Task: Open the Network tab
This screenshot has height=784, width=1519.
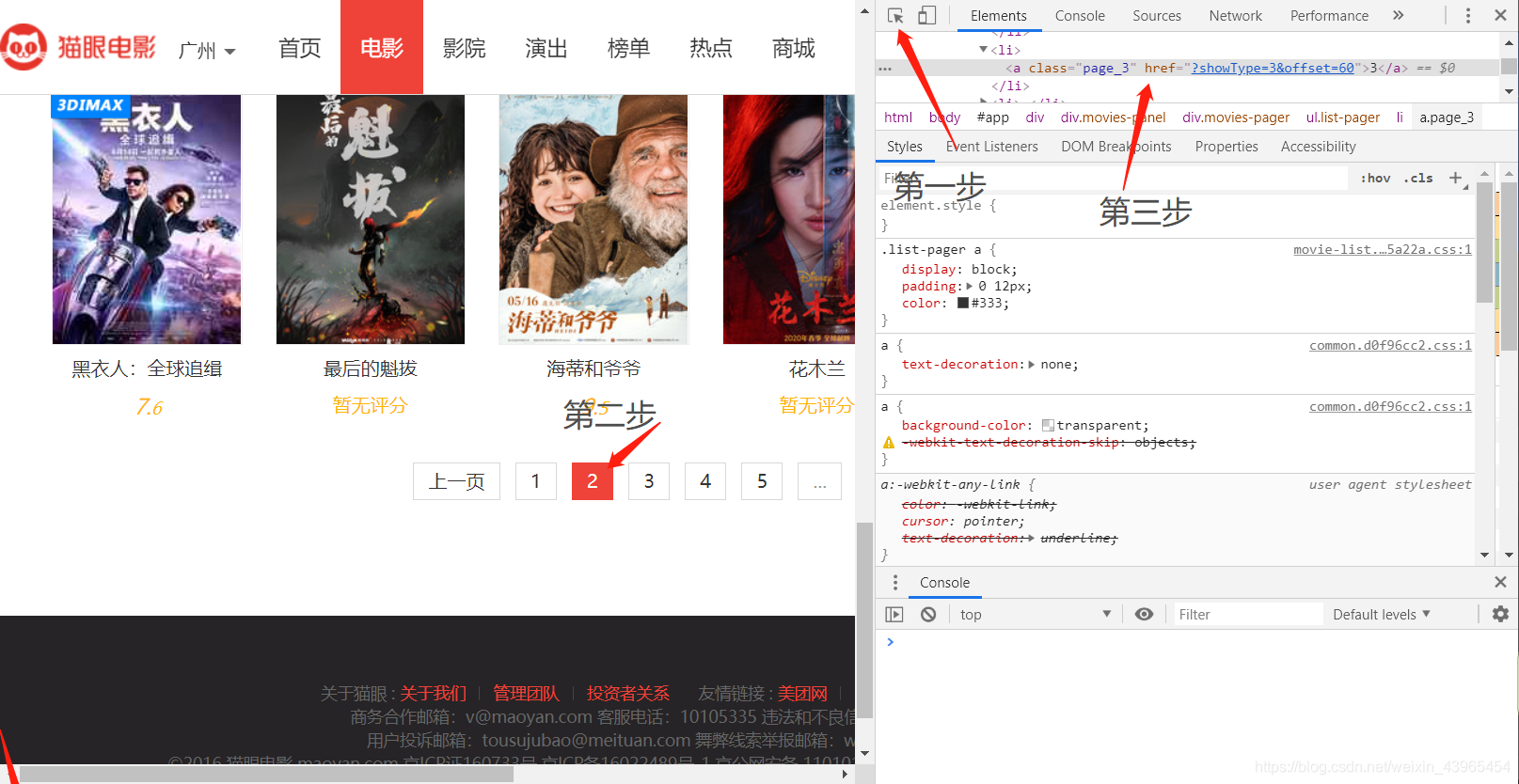Action: click(x=1236, y=15)
